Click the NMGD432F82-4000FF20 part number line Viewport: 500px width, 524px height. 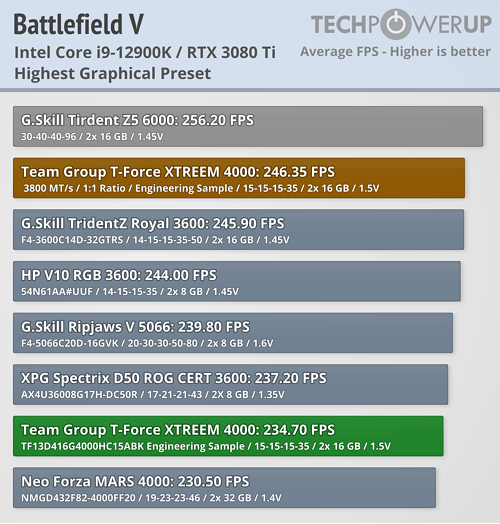(x=151, y=498)
